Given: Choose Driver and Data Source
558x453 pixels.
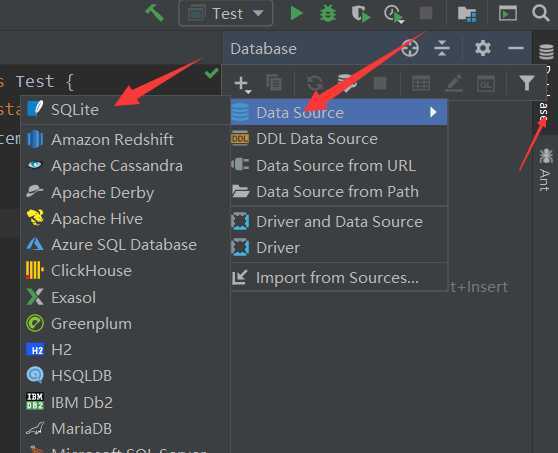Looking at the screenshot, I should [x=339, y=222].
